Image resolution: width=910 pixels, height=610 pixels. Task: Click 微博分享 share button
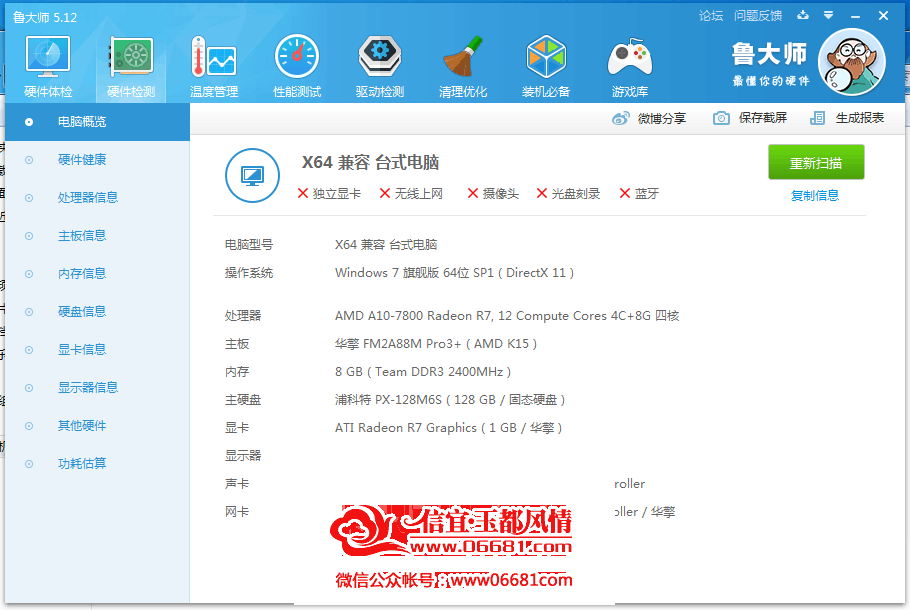[x=649, y=118]
